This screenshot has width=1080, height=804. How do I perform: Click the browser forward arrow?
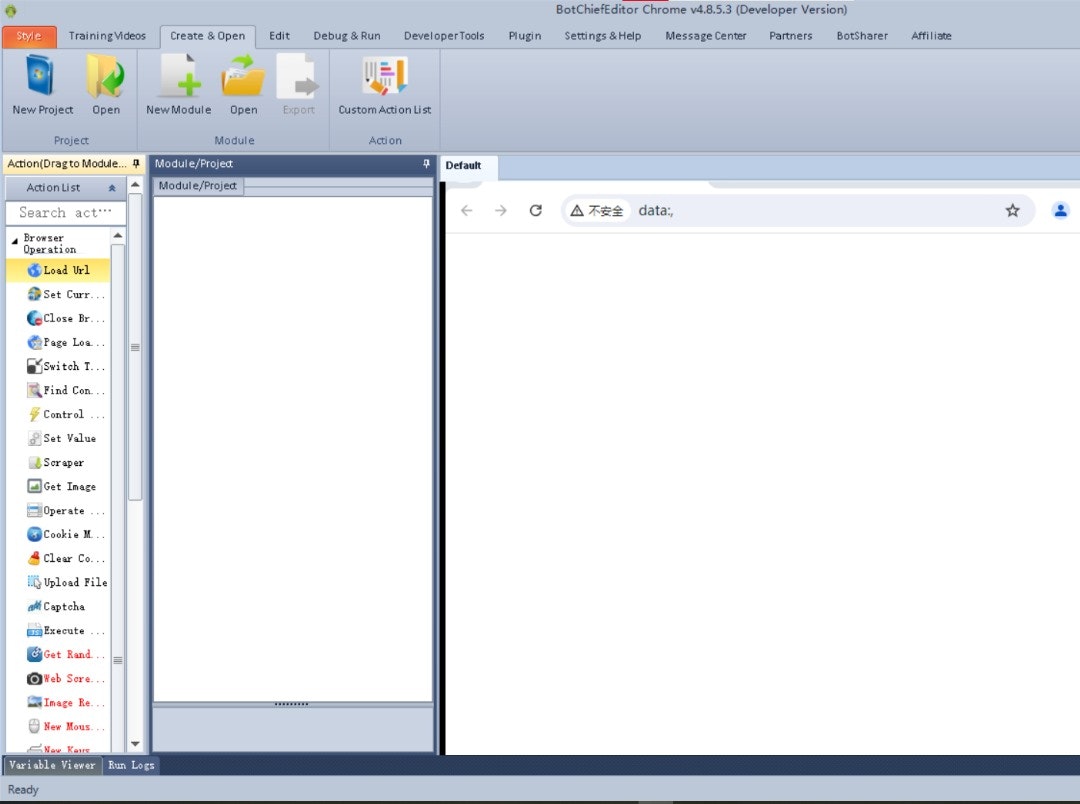click(x=501, y=210)
